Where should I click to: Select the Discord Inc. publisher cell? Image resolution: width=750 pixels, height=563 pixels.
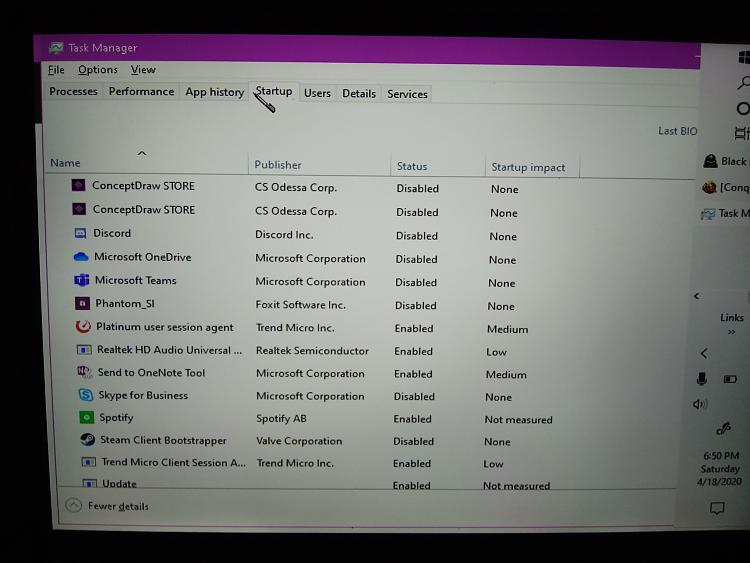tap(284, 235)
